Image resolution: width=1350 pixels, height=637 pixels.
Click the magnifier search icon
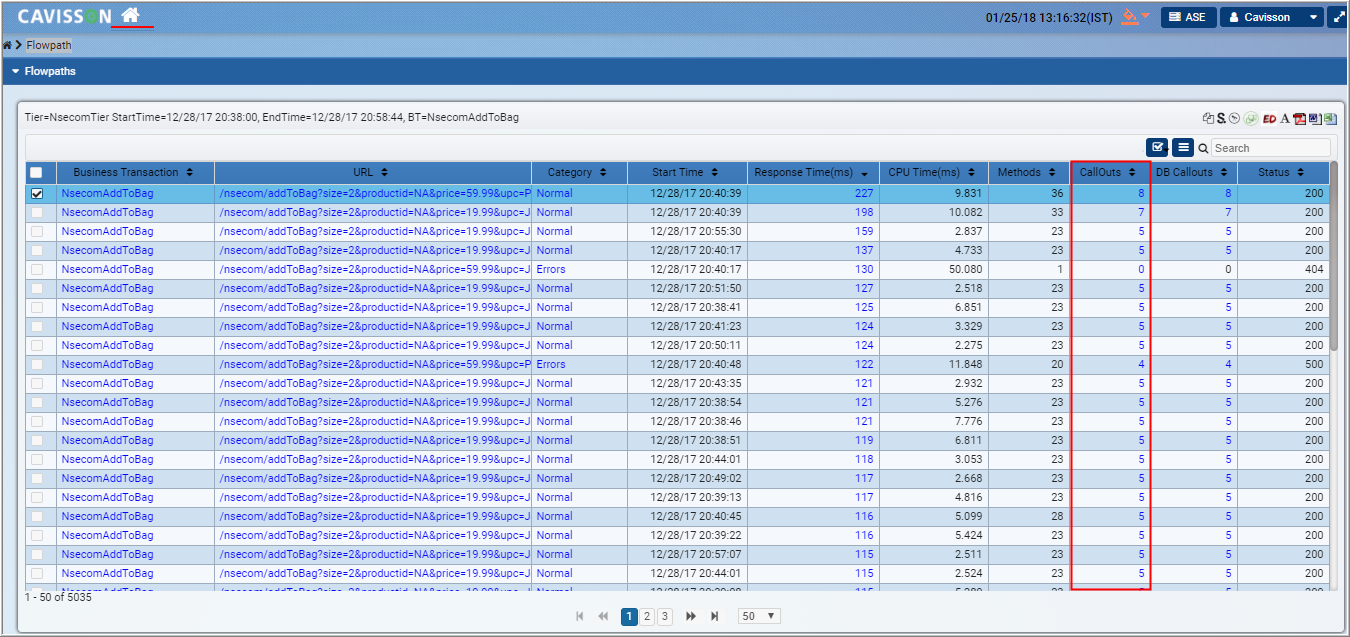coord(1203,148)
